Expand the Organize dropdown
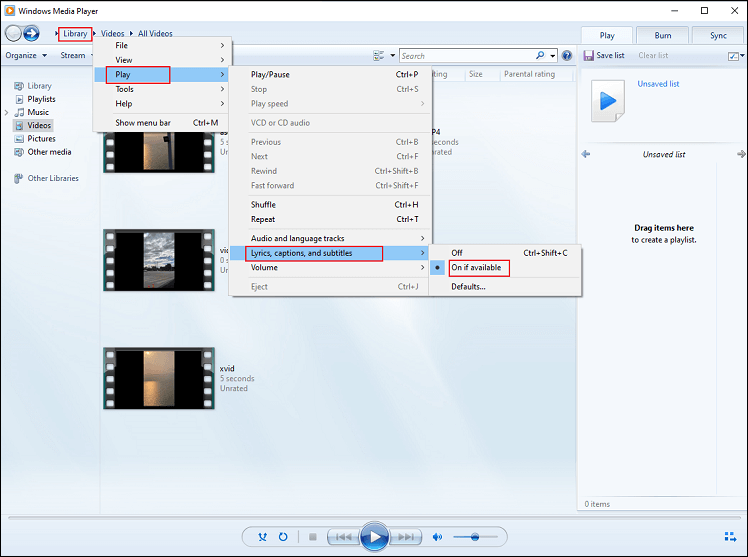Screen dimensions: 748x557 coord(25,56)
